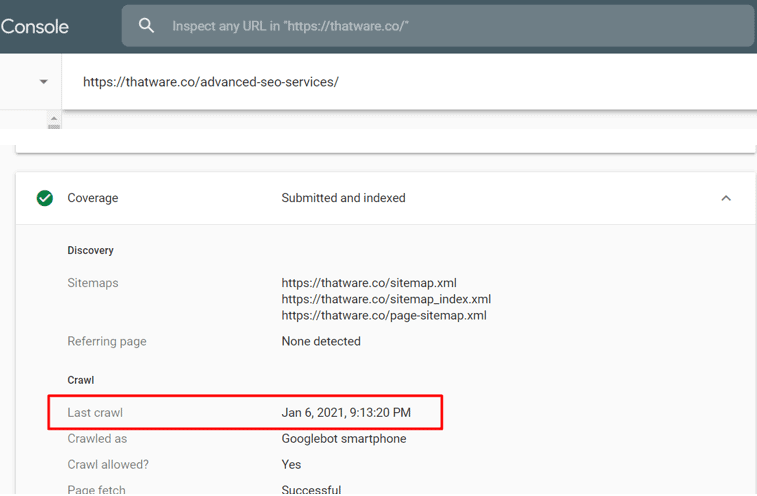The width and height of the screenshot is (757, 496).
Task: Click the None detected value
Action: point(321,341)
